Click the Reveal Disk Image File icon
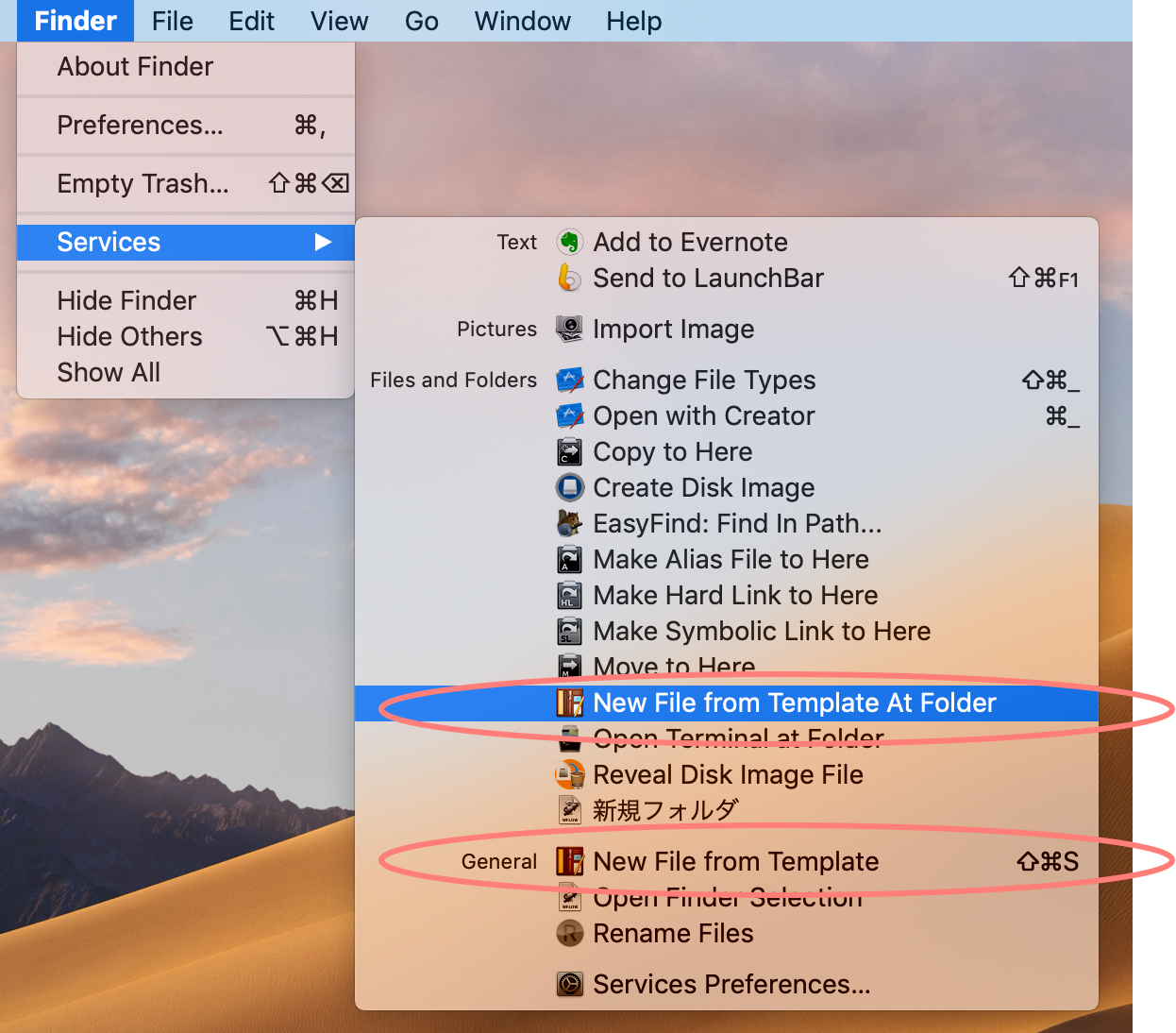 coord(569,775)
